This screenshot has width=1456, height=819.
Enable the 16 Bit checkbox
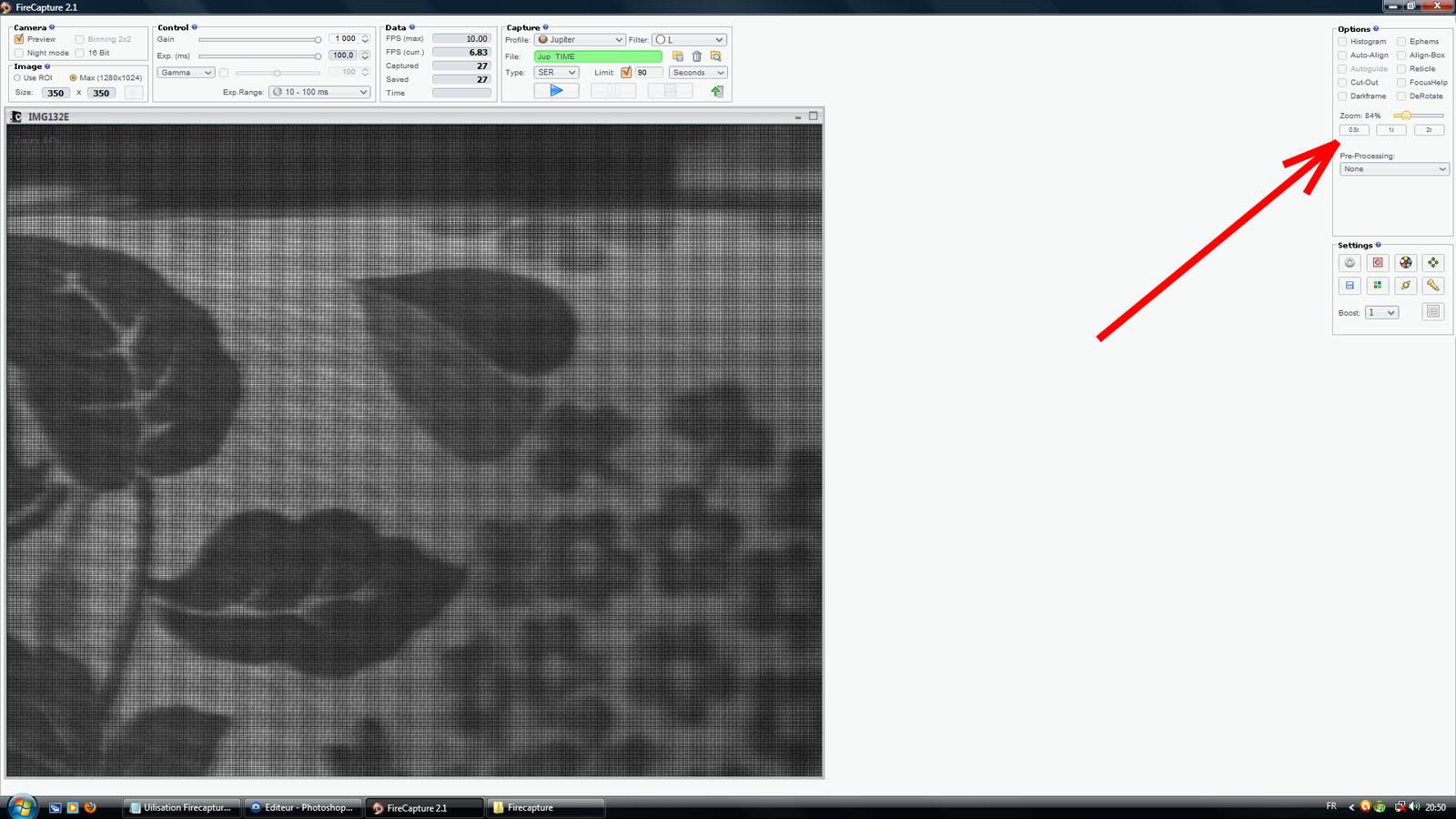tap(80, 53)
